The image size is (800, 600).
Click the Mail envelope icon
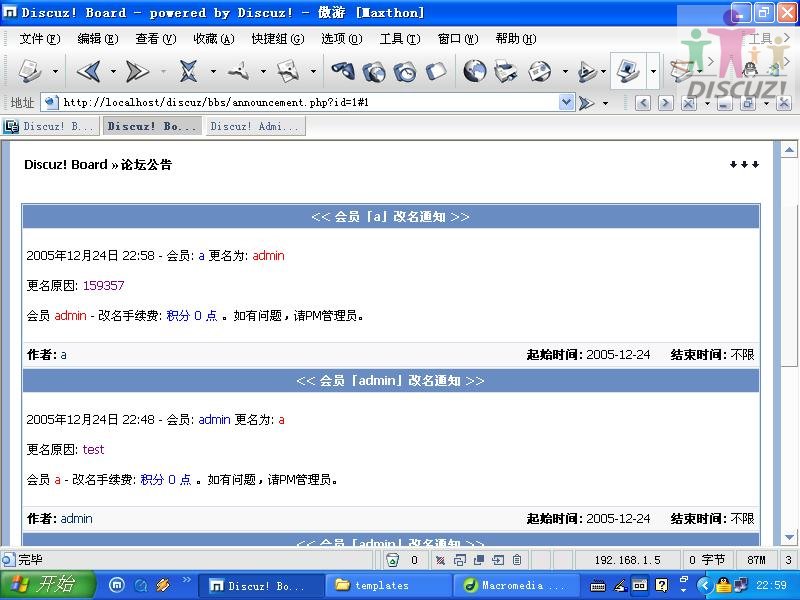[540, 71]
